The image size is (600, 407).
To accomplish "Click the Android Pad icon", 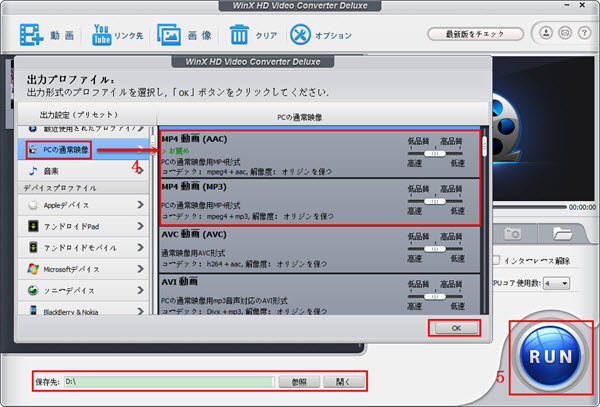I will point(33,226).
